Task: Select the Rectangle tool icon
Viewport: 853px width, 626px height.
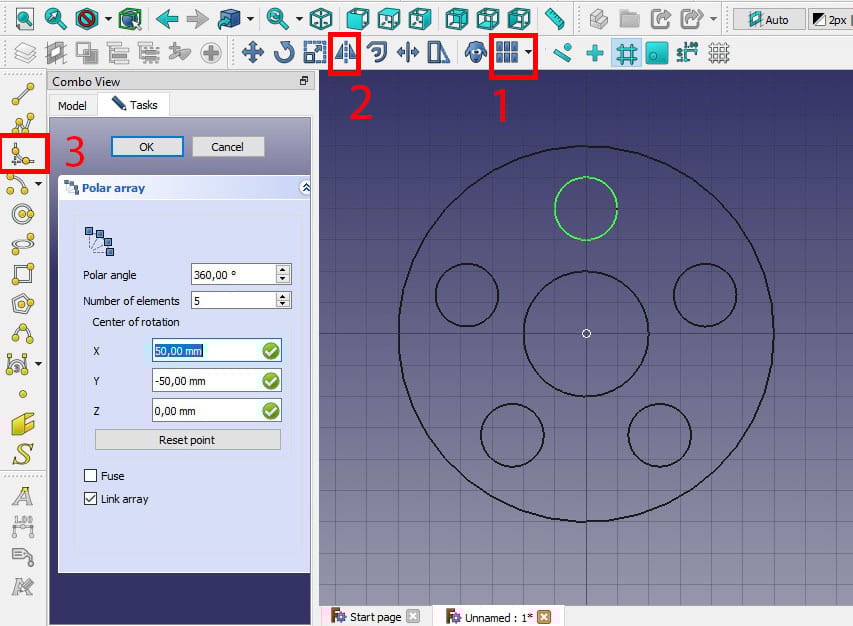Action: 23,274
